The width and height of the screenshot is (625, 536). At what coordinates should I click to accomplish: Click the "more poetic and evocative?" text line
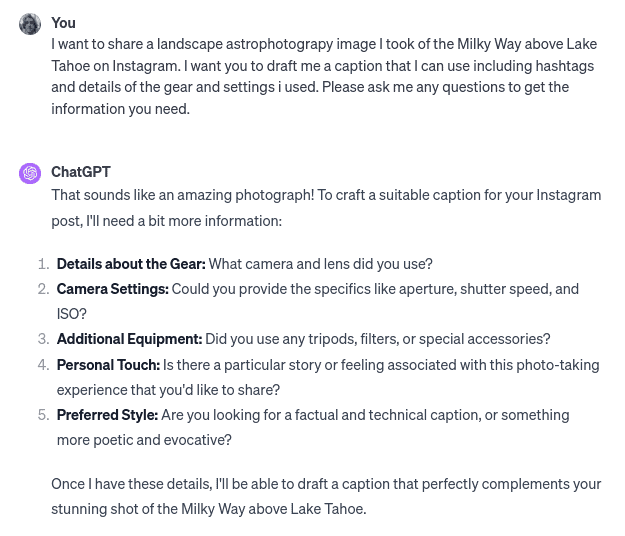tap(144, 440)
